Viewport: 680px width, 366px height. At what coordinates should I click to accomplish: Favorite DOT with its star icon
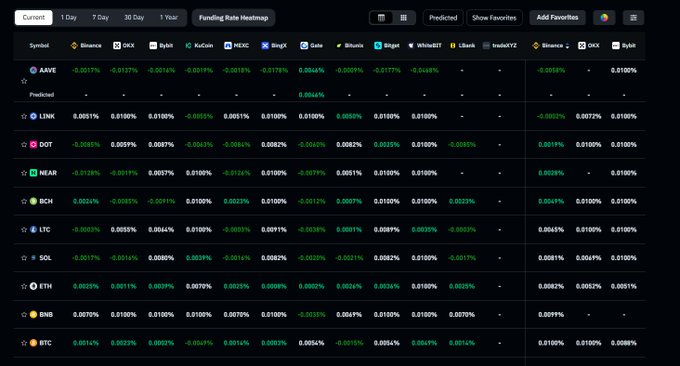(x=24, y=144)
